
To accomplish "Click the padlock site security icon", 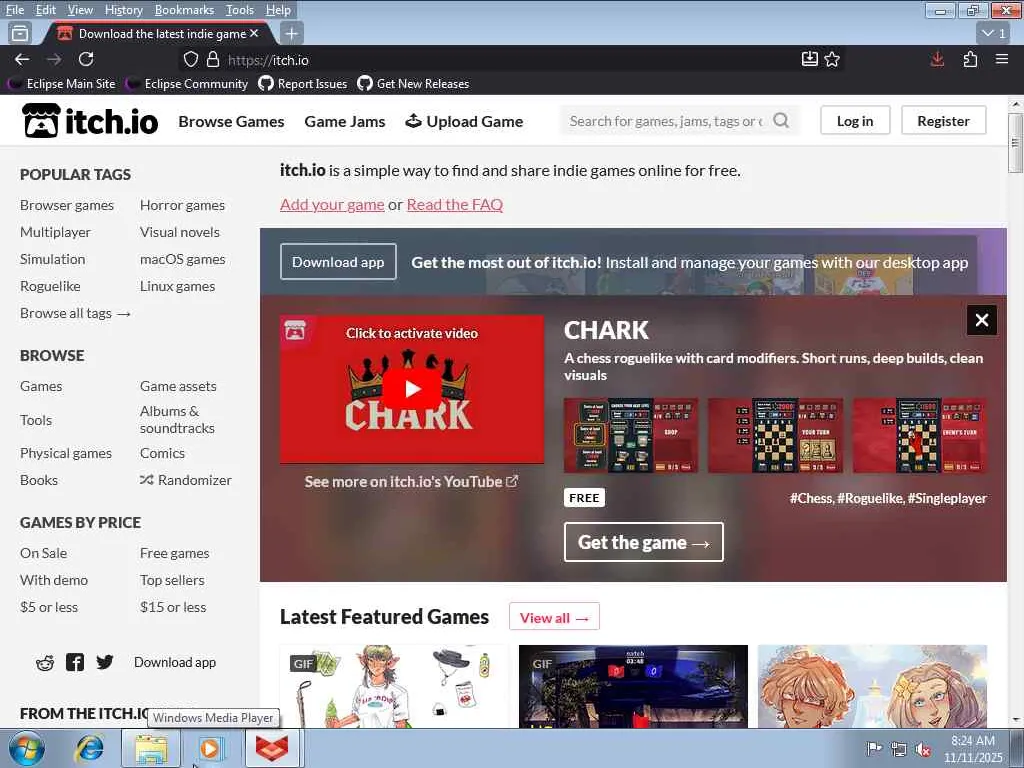I will (x=213, y=59).
